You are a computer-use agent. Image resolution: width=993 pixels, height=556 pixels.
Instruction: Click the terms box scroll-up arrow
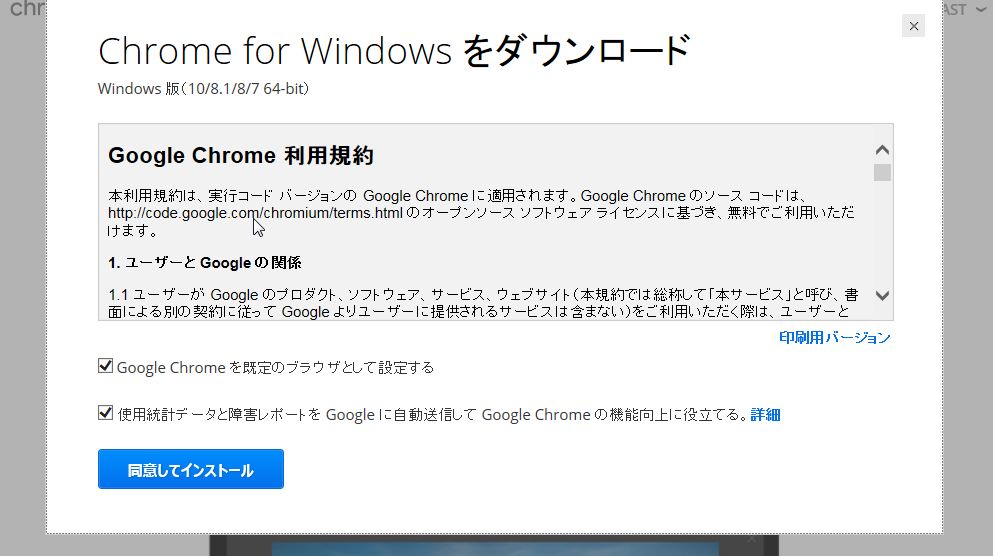tap(882, 150)
